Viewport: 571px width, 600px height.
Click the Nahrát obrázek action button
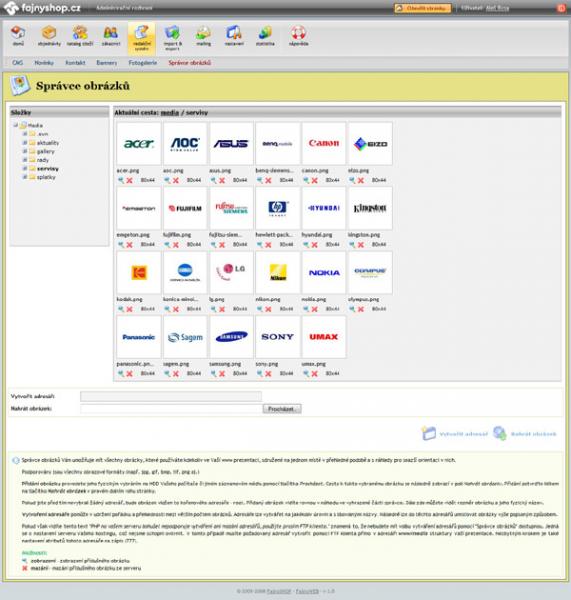(x=525, y=434)
